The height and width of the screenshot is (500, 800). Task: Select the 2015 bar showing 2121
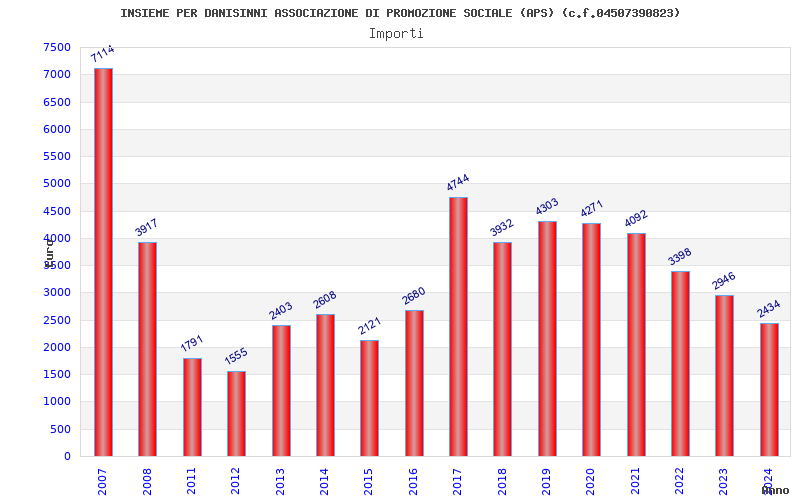click(369, 398)
